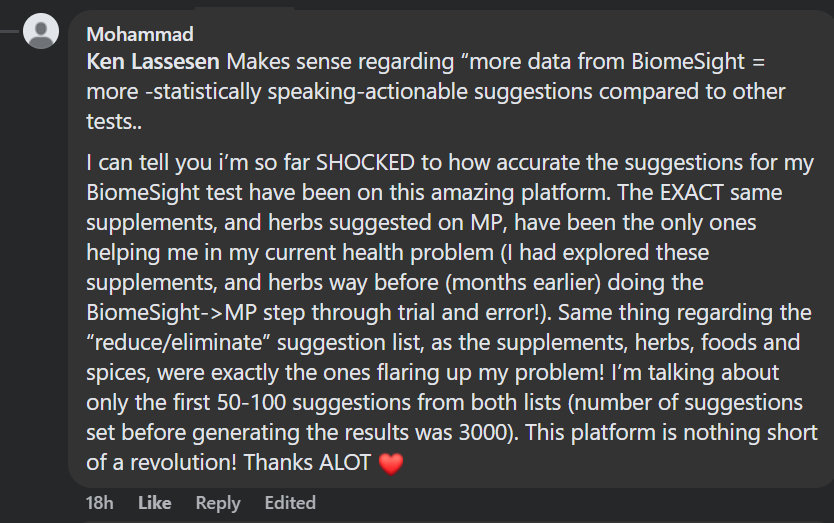Open the 18h timestamp permalink
This screenshot has height=523, width=834.
[x=99, y=503]
